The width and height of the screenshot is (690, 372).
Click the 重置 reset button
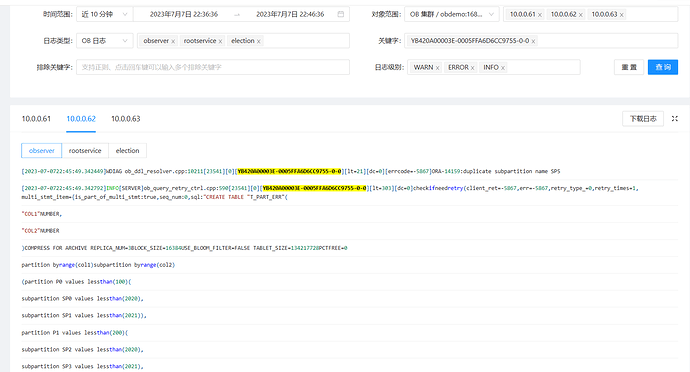629,67
